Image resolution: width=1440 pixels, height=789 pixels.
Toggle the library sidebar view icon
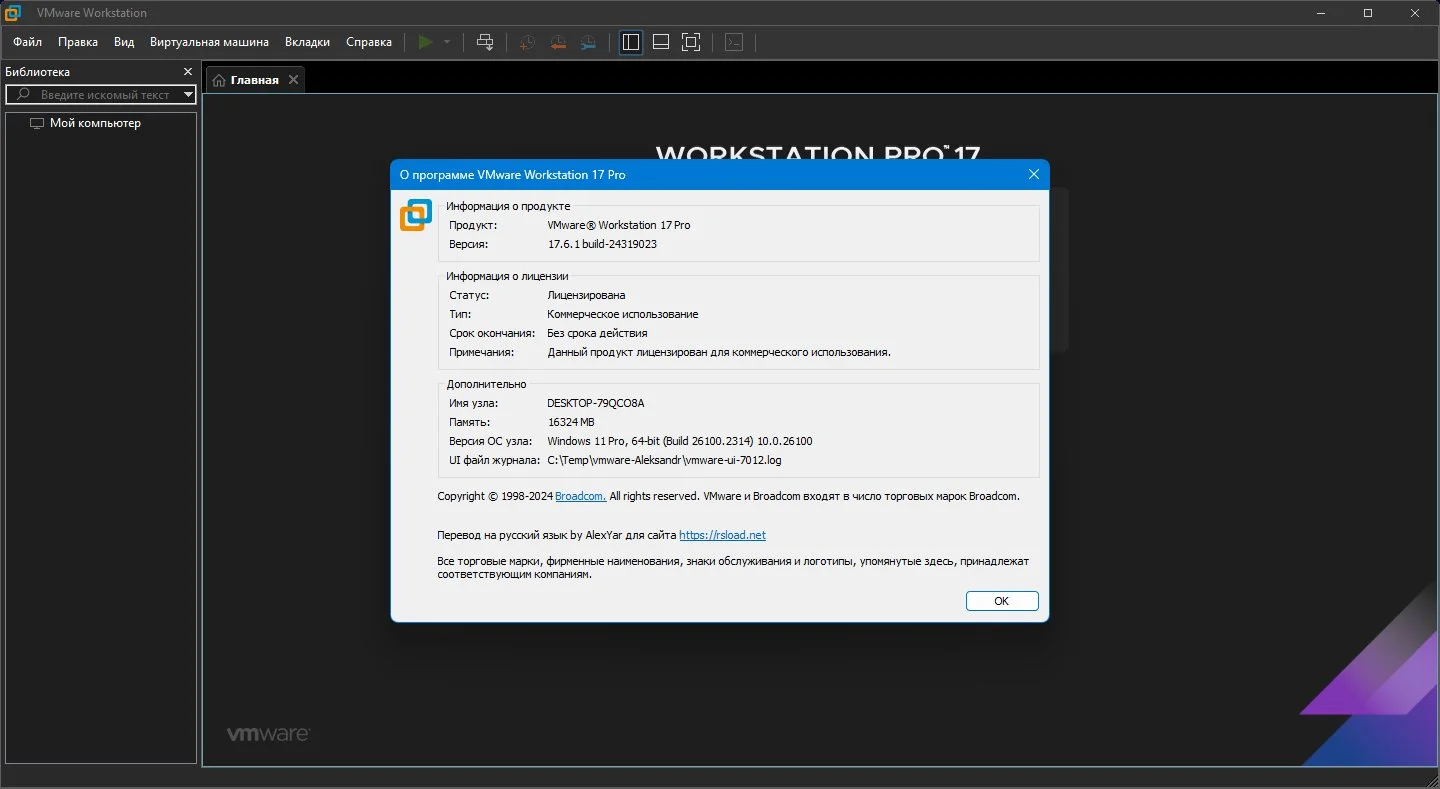tap(631, 42)
